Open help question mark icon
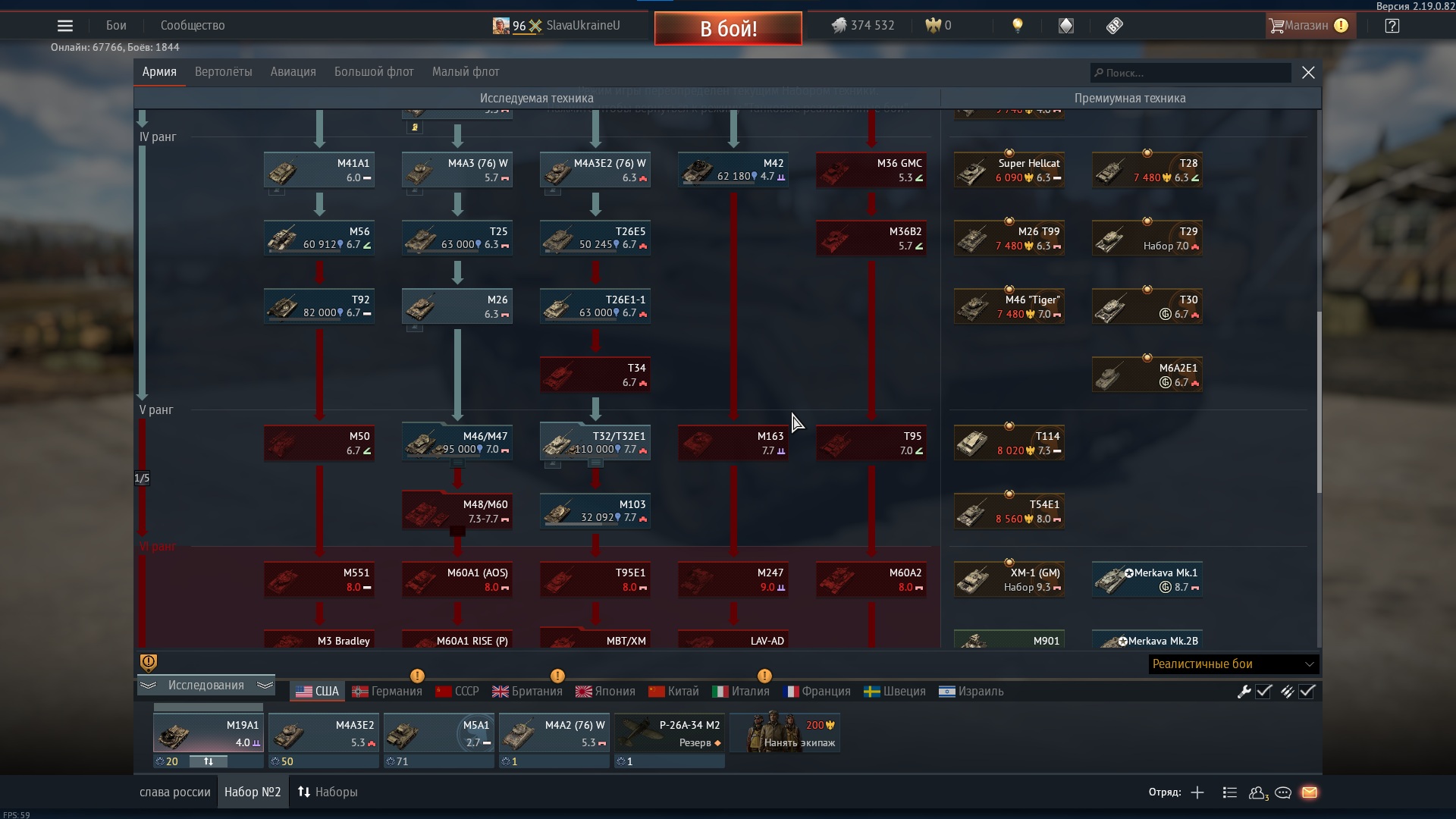Viewport: 1456px width, 819px height. click(x=1392, y=26)
